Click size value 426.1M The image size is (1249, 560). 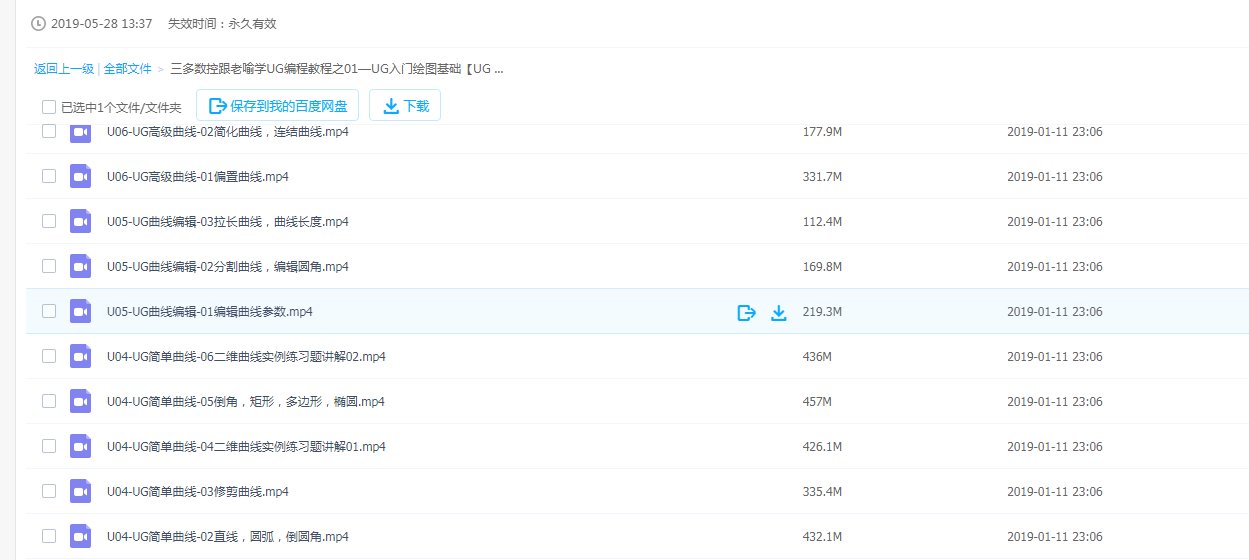tap(823, 446)
